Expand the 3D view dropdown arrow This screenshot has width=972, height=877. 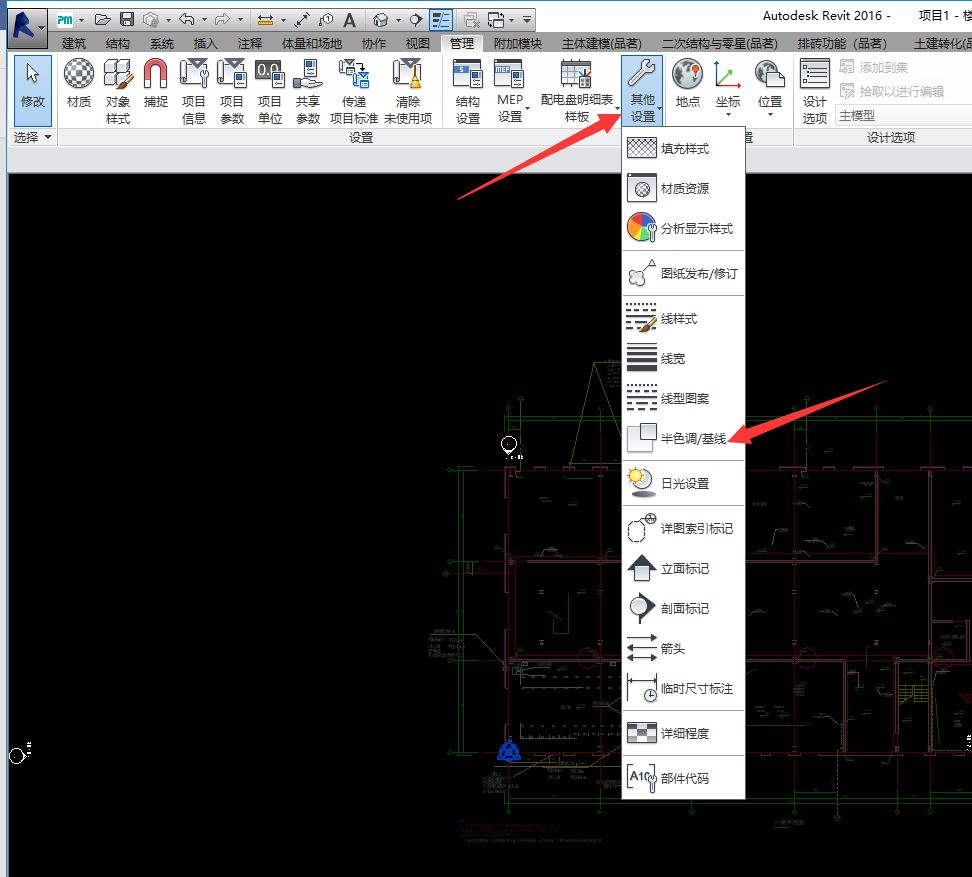[398, 20]
